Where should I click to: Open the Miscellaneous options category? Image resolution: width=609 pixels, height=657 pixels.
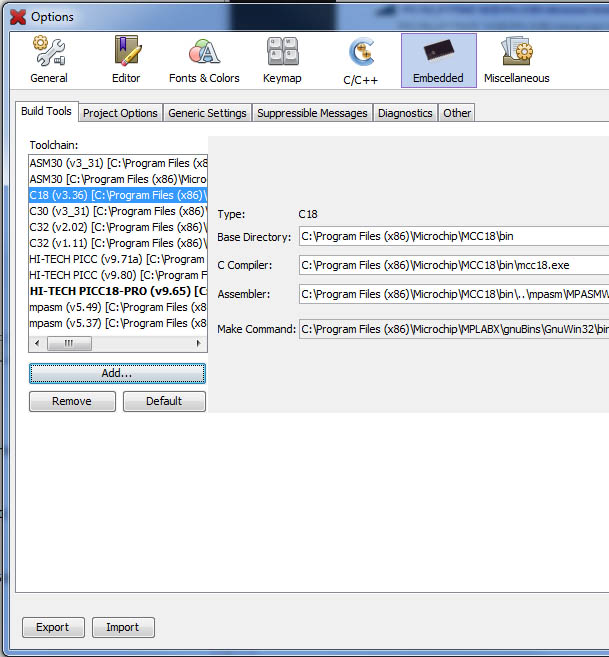click(516, 60)
